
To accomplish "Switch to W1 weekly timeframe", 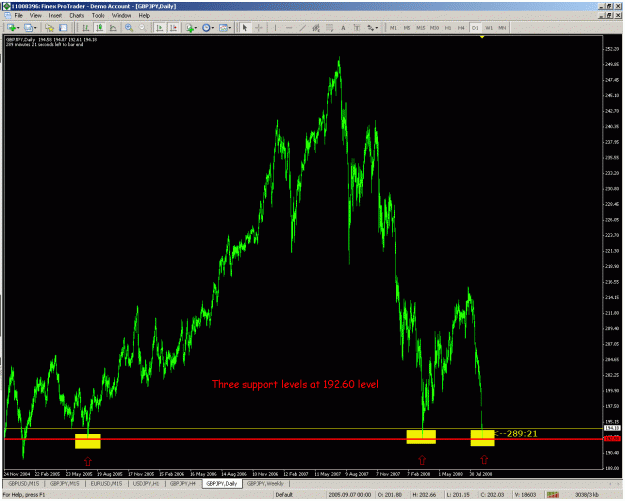I will tap(489, 28).
